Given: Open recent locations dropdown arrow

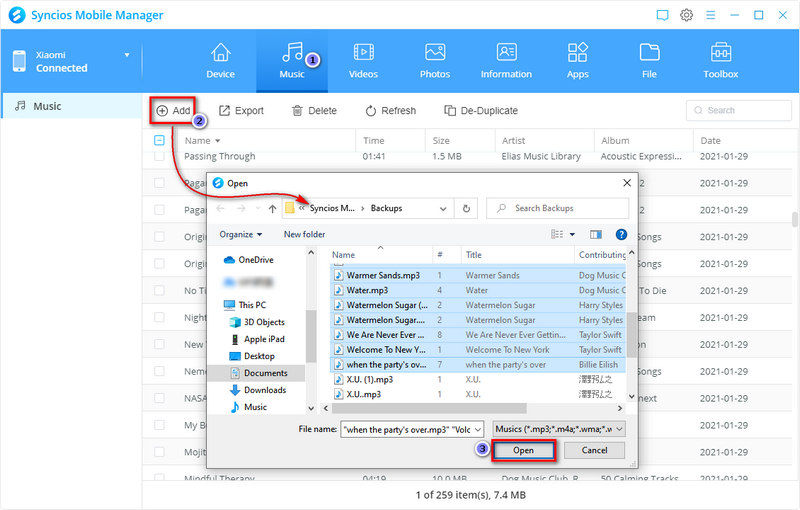Looking at the screenshot, I should pos(258,209).
